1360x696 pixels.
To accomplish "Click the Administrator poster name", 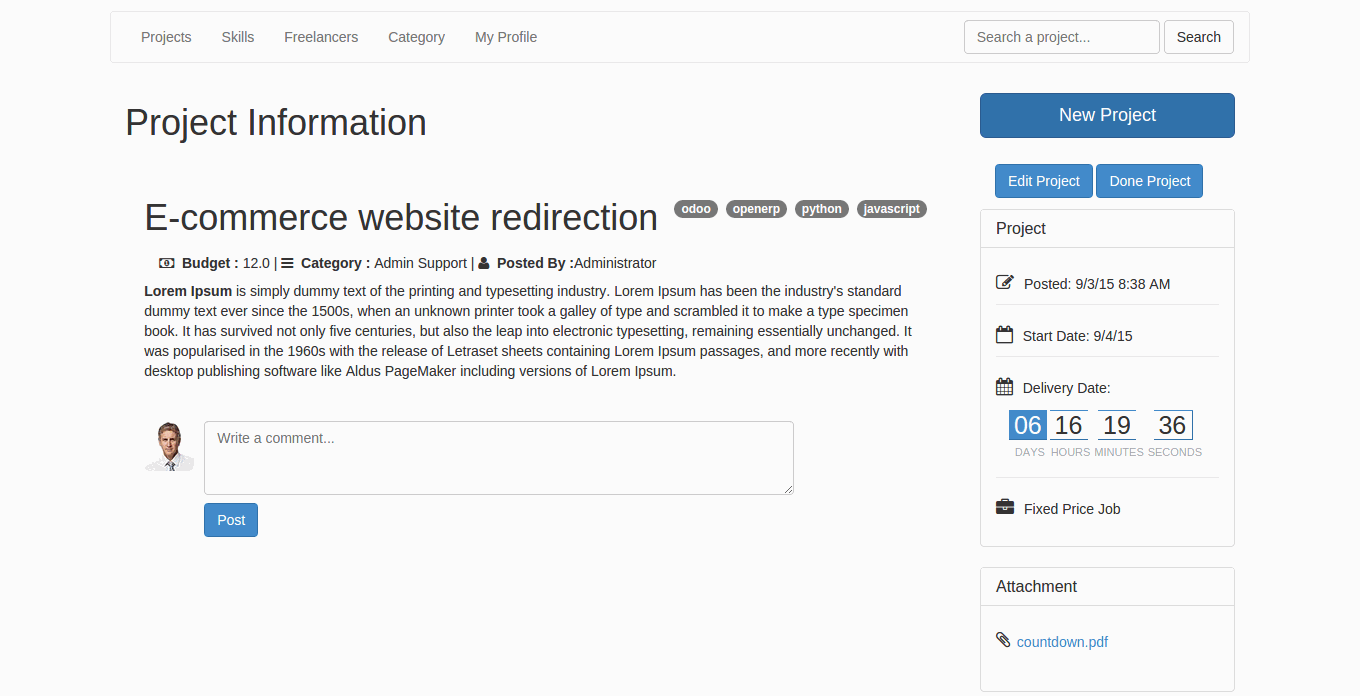I will pyautogui.click(x=615, y=263).
